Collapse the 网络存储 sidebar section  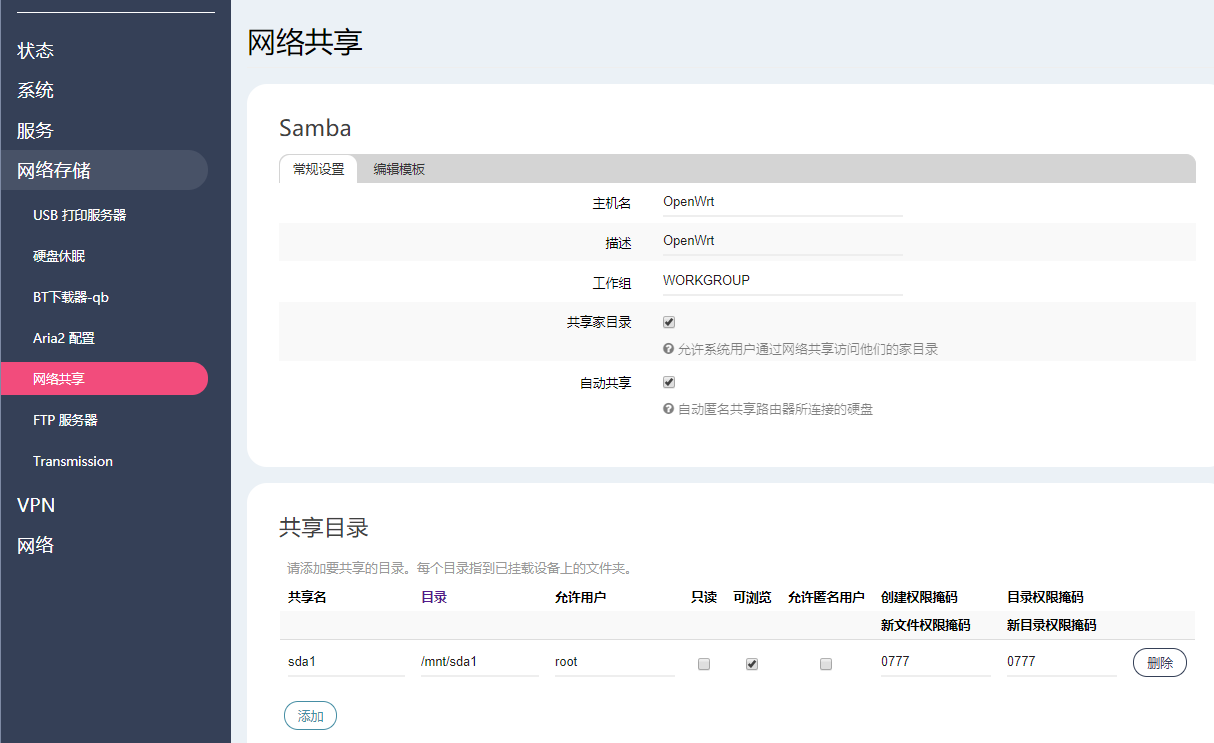55,171
